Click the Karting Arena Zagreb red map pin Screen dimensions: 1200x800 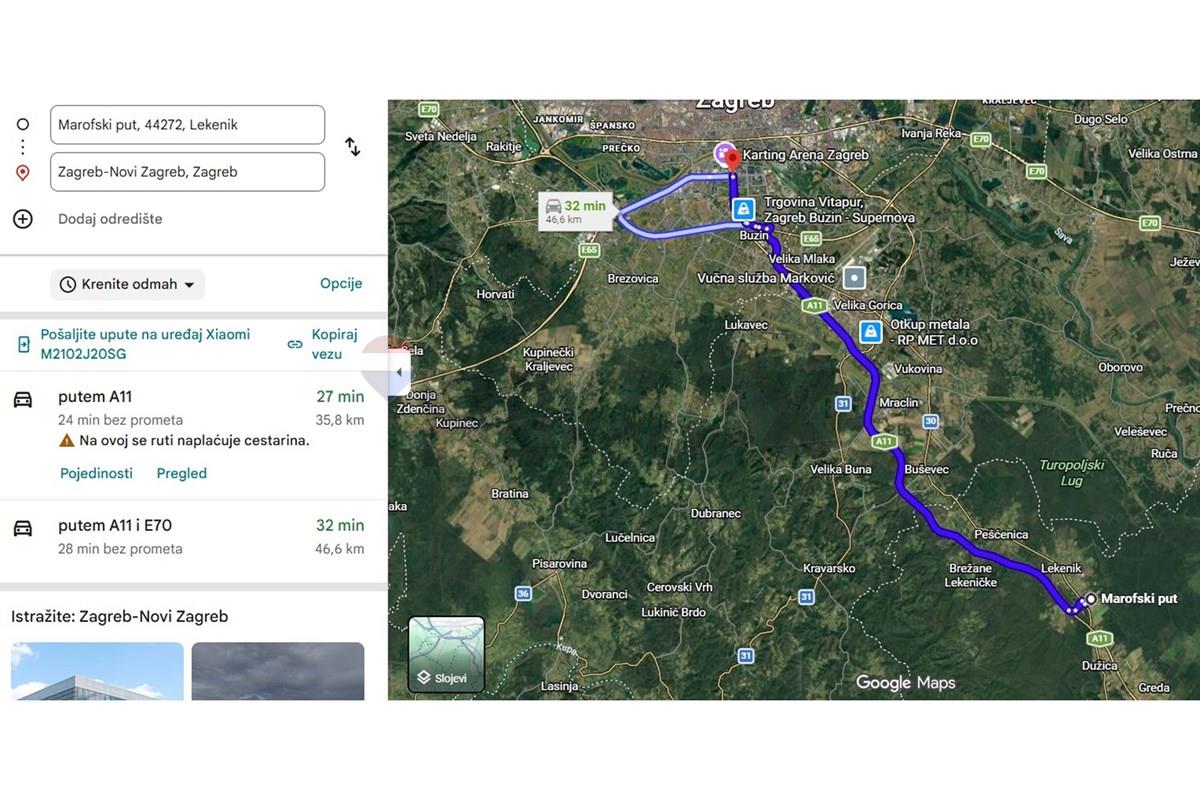pyautogui.click(x=733, y=158)
